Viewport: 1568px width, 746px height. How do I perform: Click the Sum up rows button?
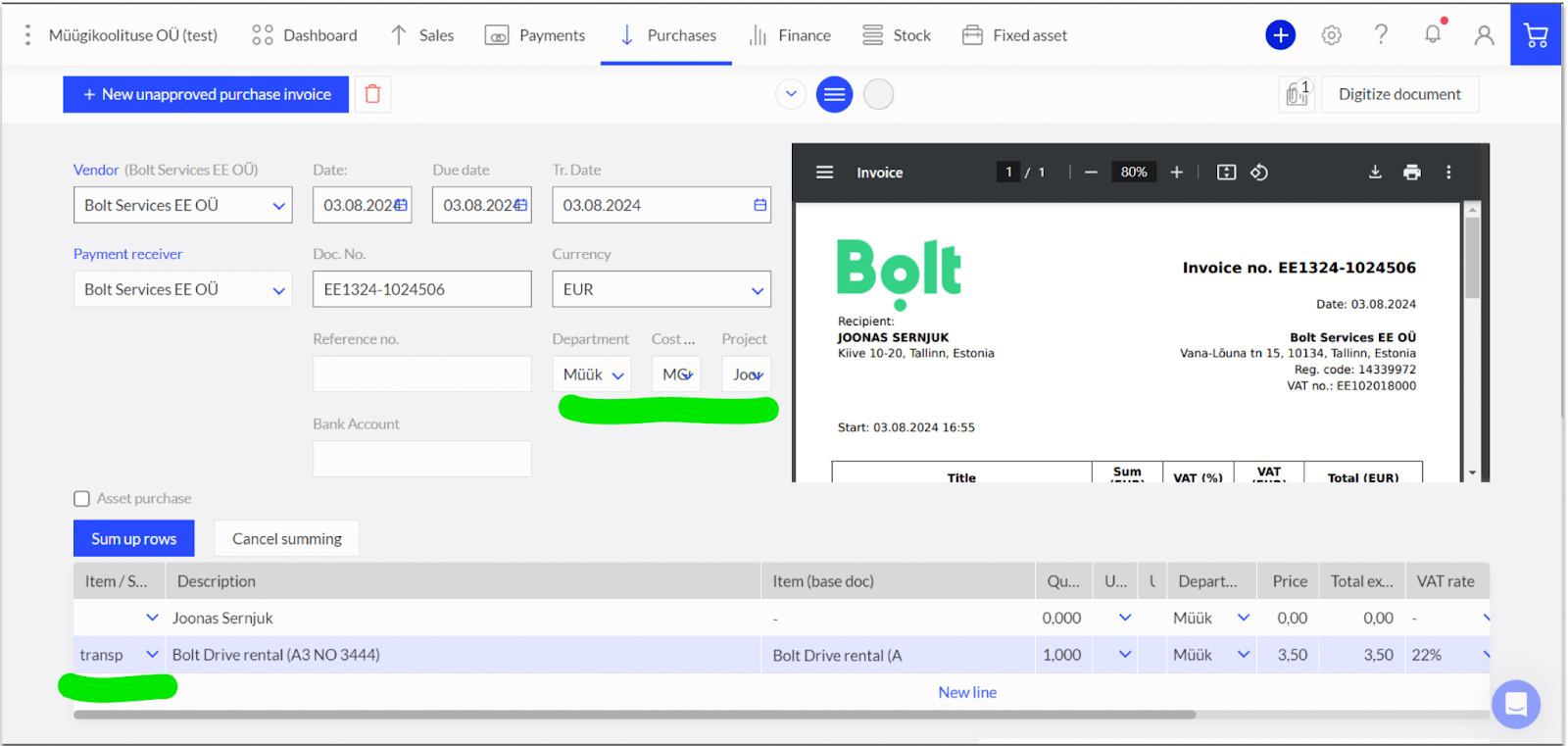[x=134, y=539]
